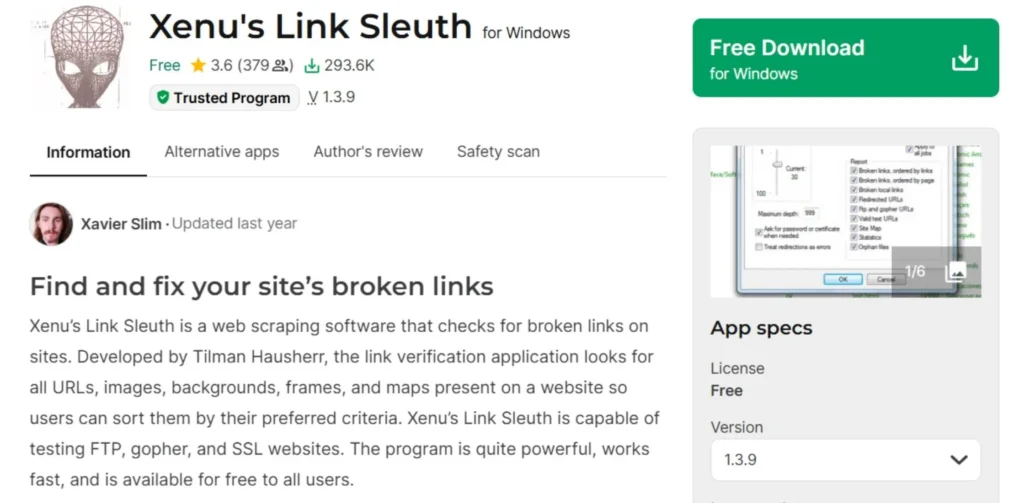Click the download arrow icon on green button

click(x=963, y=58)
